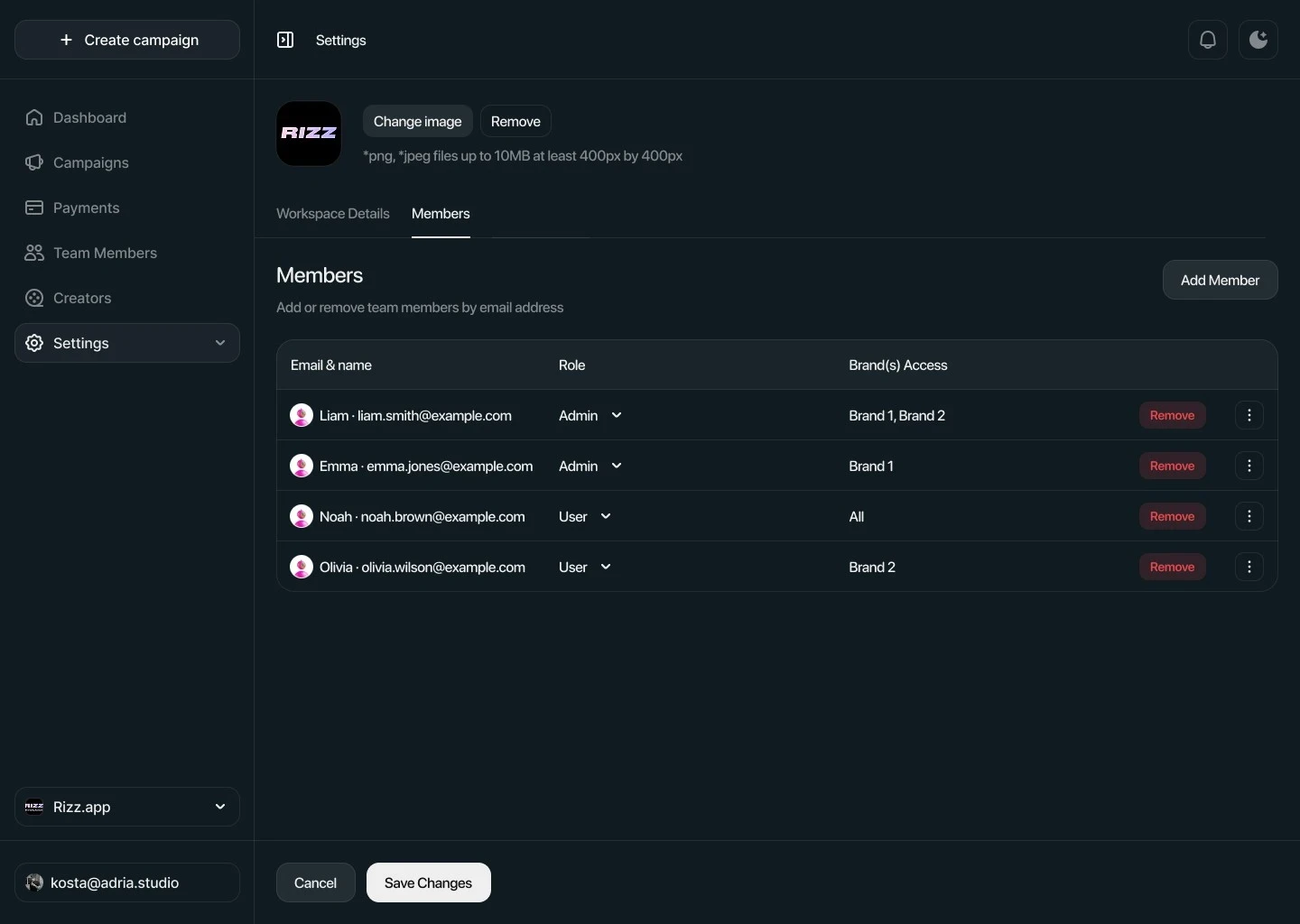Click plus icon in Create campaign
The height and width of the screenshot is (924, 1300).
coord(66,40)
